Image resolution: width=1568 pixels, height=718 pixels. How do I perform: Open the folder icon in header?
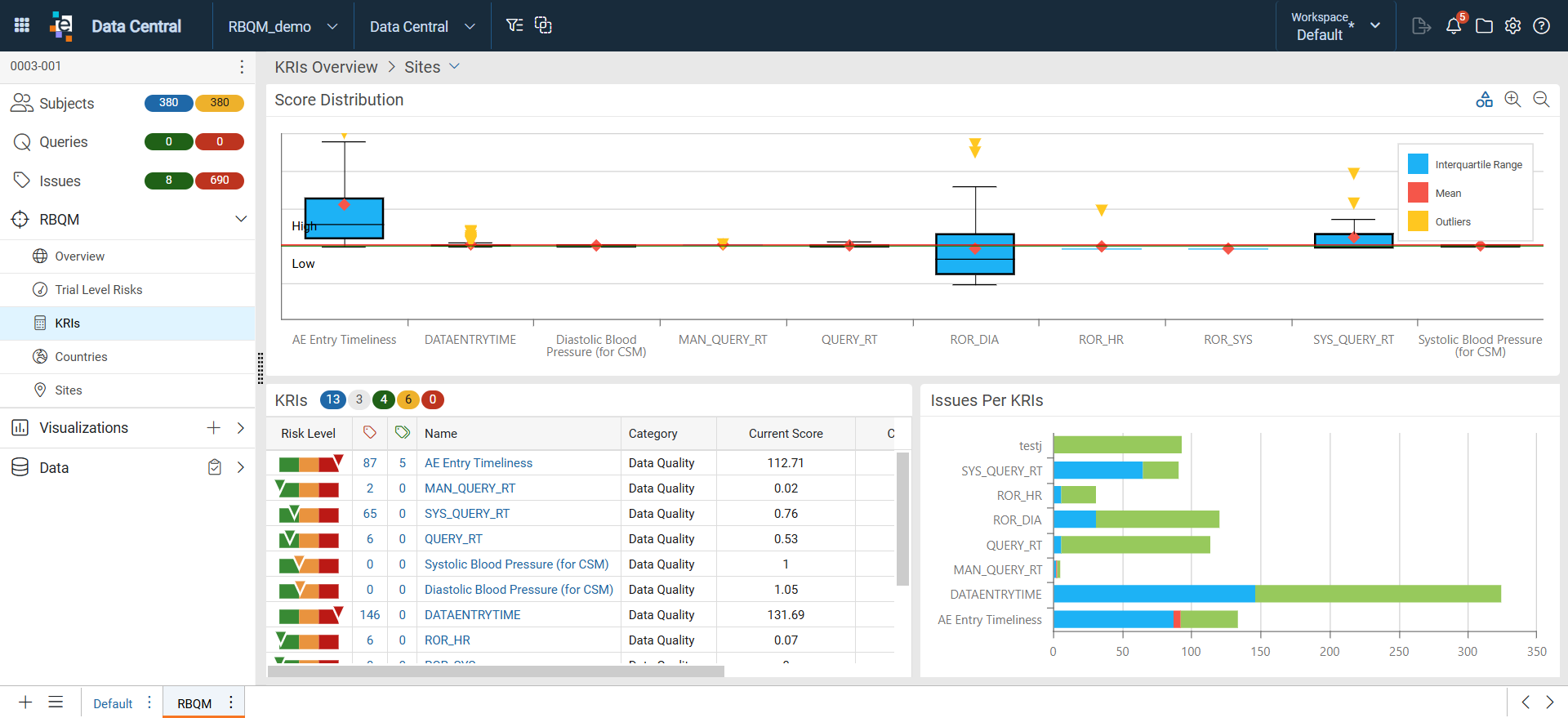(x=1484, y=26)
